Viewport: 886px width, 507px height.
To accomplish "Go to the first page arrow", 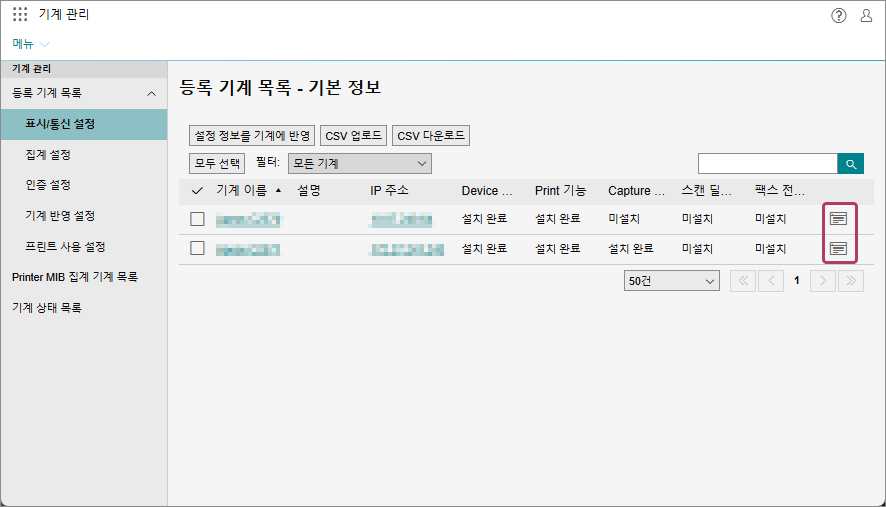I will click(x=743, y=281).
